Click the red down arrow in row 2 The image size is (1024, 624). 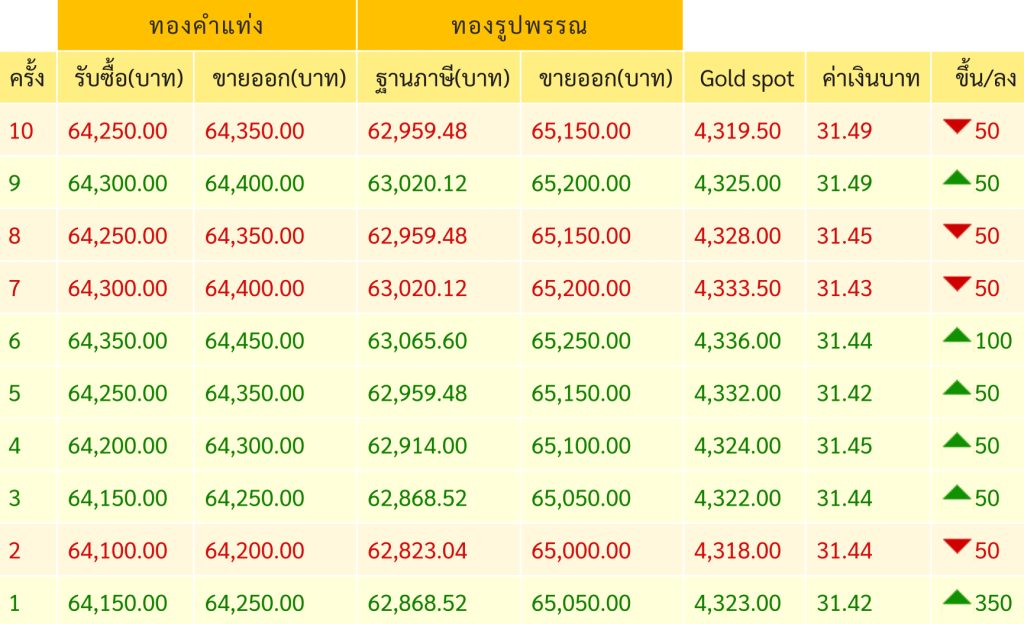pos(957,546)
